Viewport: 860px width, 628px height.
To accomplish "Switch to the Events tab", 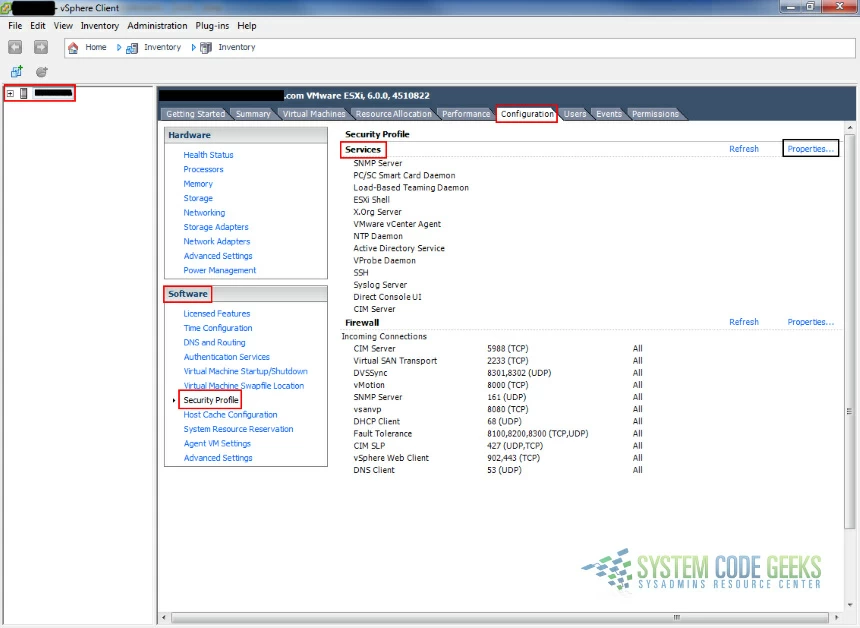I will click(x=609, y=114).
